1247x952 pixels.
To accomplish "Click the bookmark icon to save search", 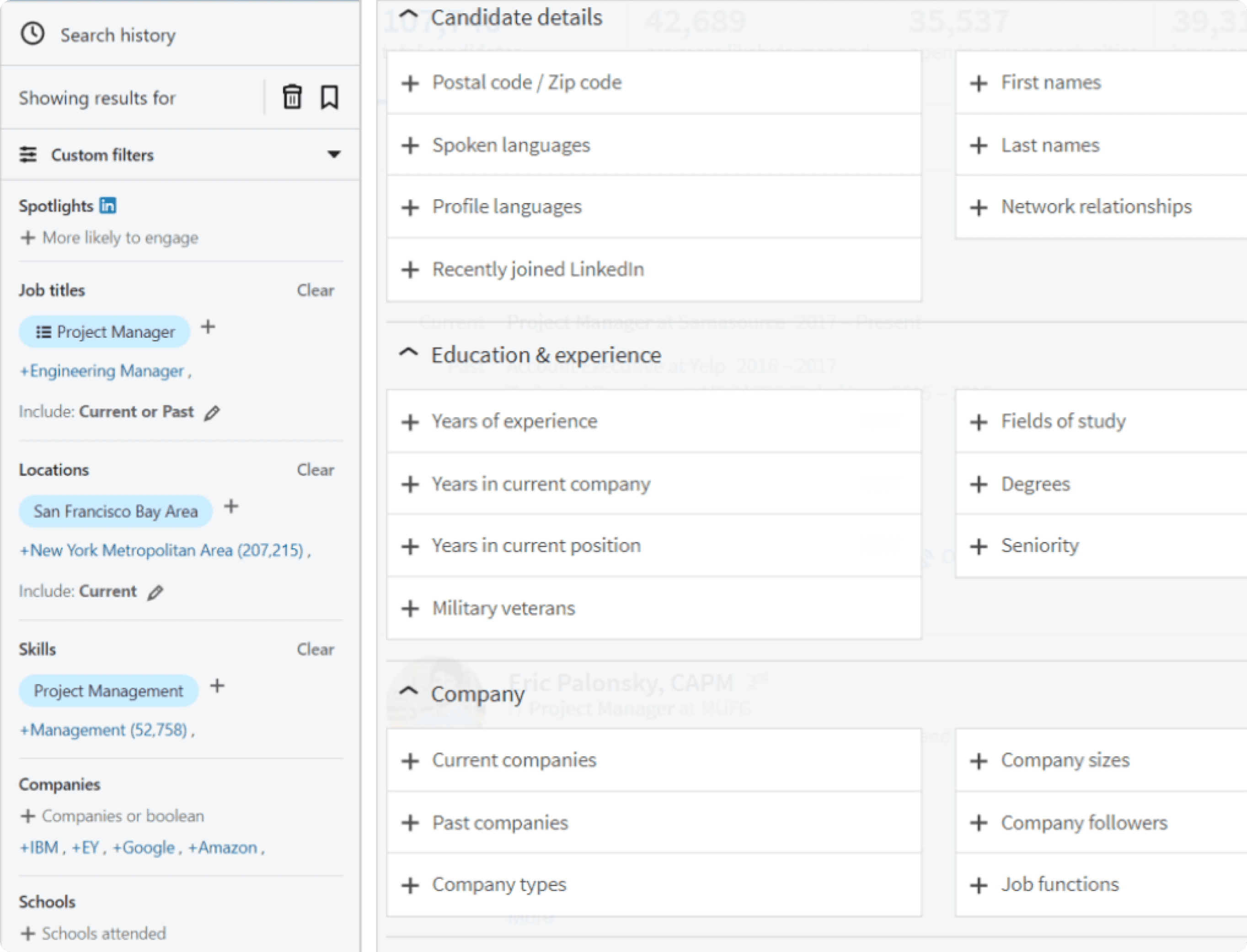I will point(329,97).
